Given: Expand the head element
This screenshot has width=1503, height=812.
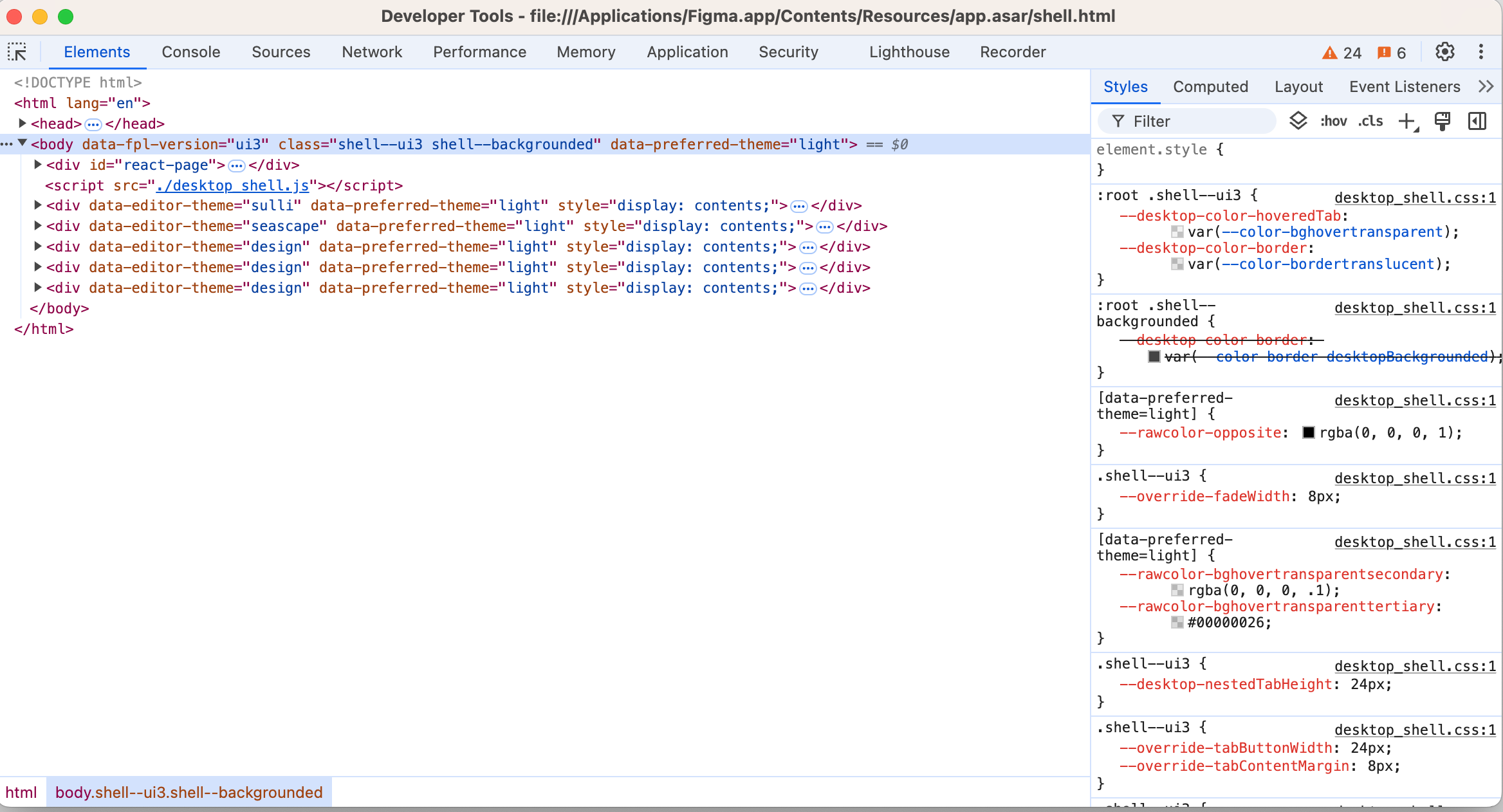Looking at the screenshot, I should [23, 123].
